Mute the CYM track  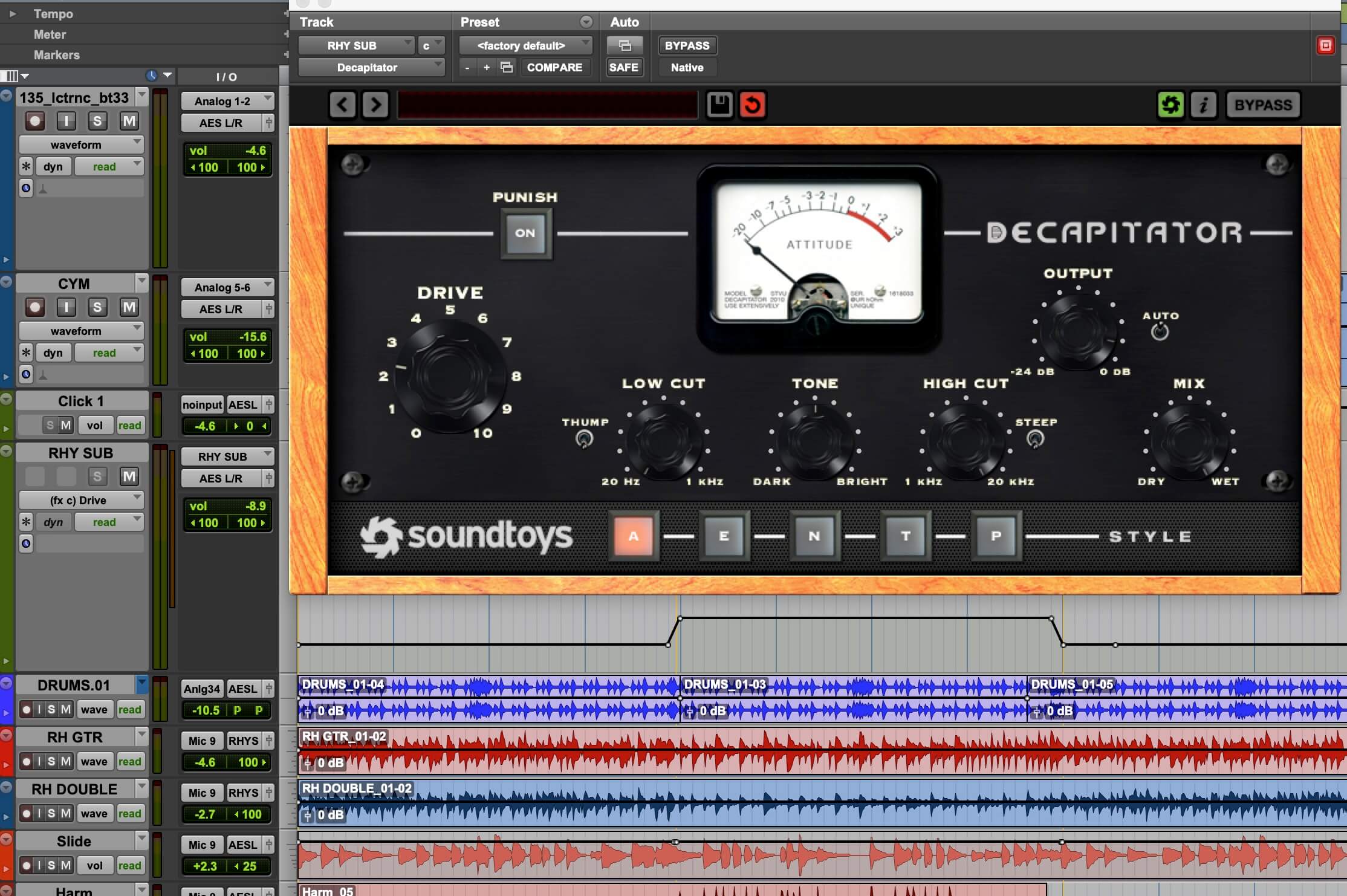click(129, 307)
